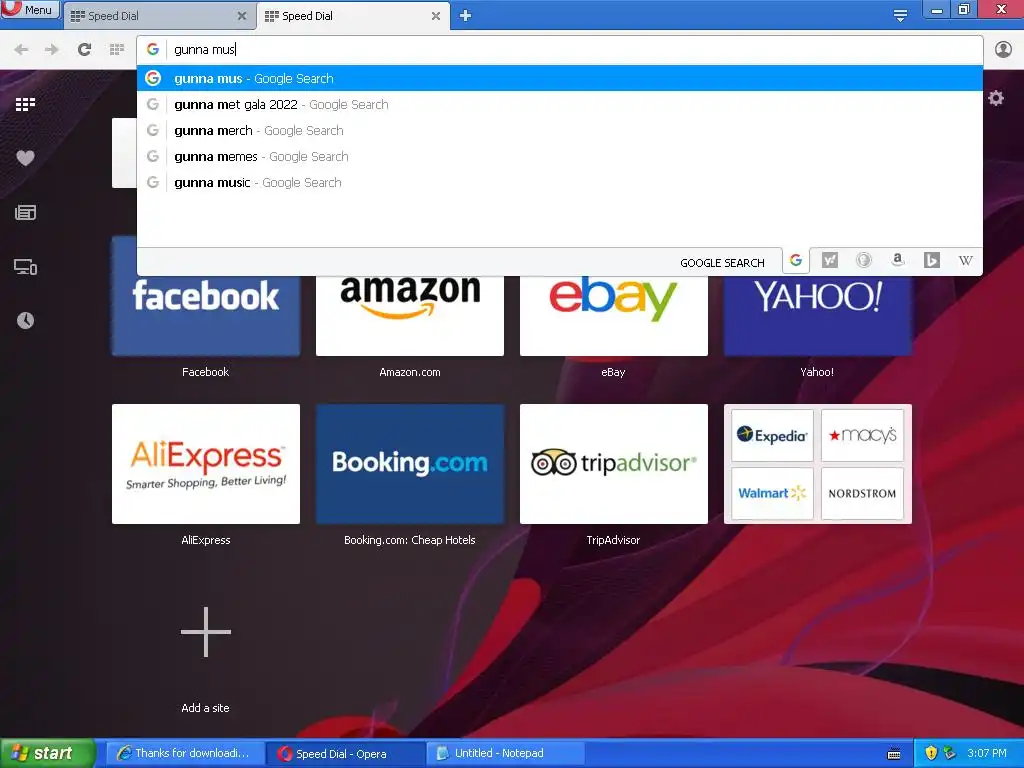Screen dimensions: 1024x768
Task: Open Speed Dial from toolbar grid icon
Action: (117, 49)
